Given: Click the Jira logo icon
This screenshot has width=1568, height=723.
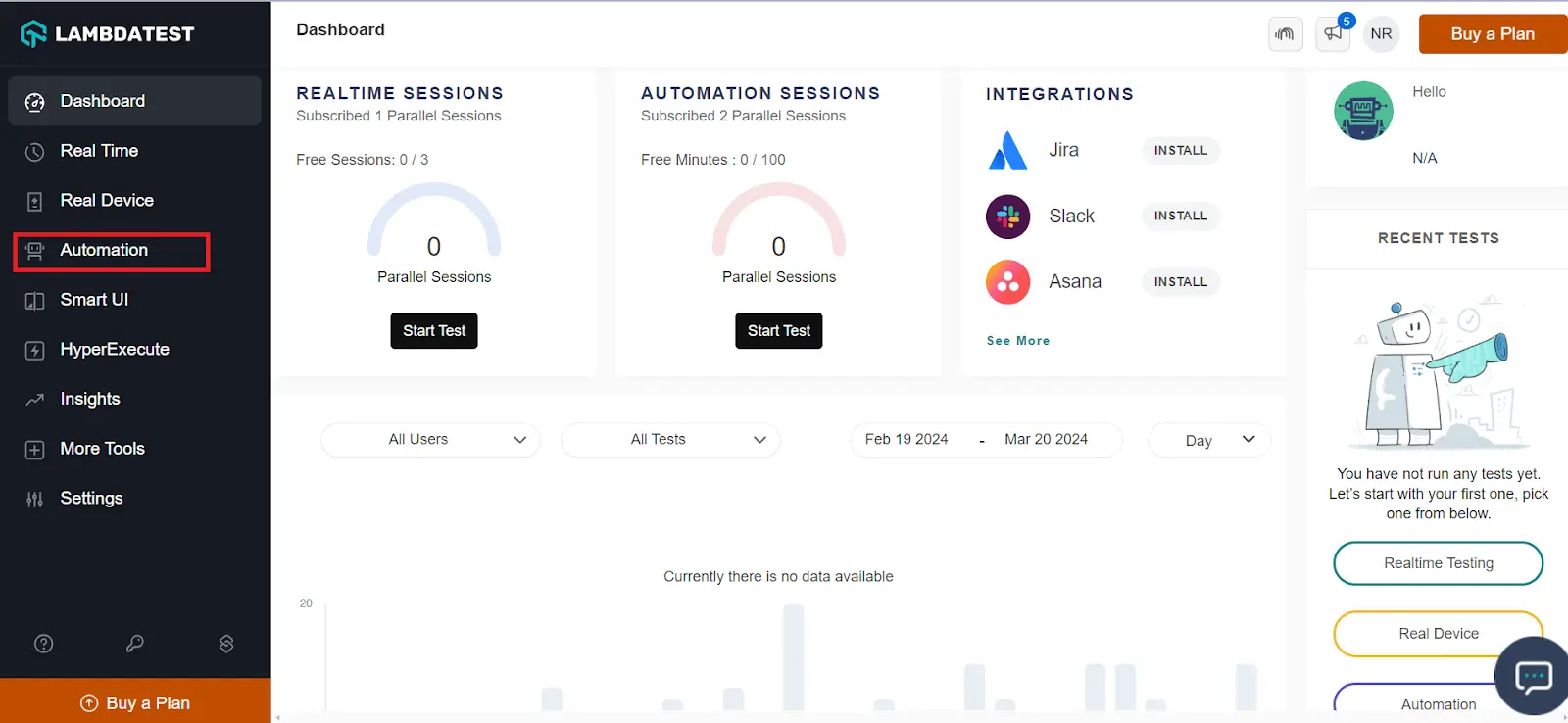Looking at the screenshot, I should (1007, 151).
